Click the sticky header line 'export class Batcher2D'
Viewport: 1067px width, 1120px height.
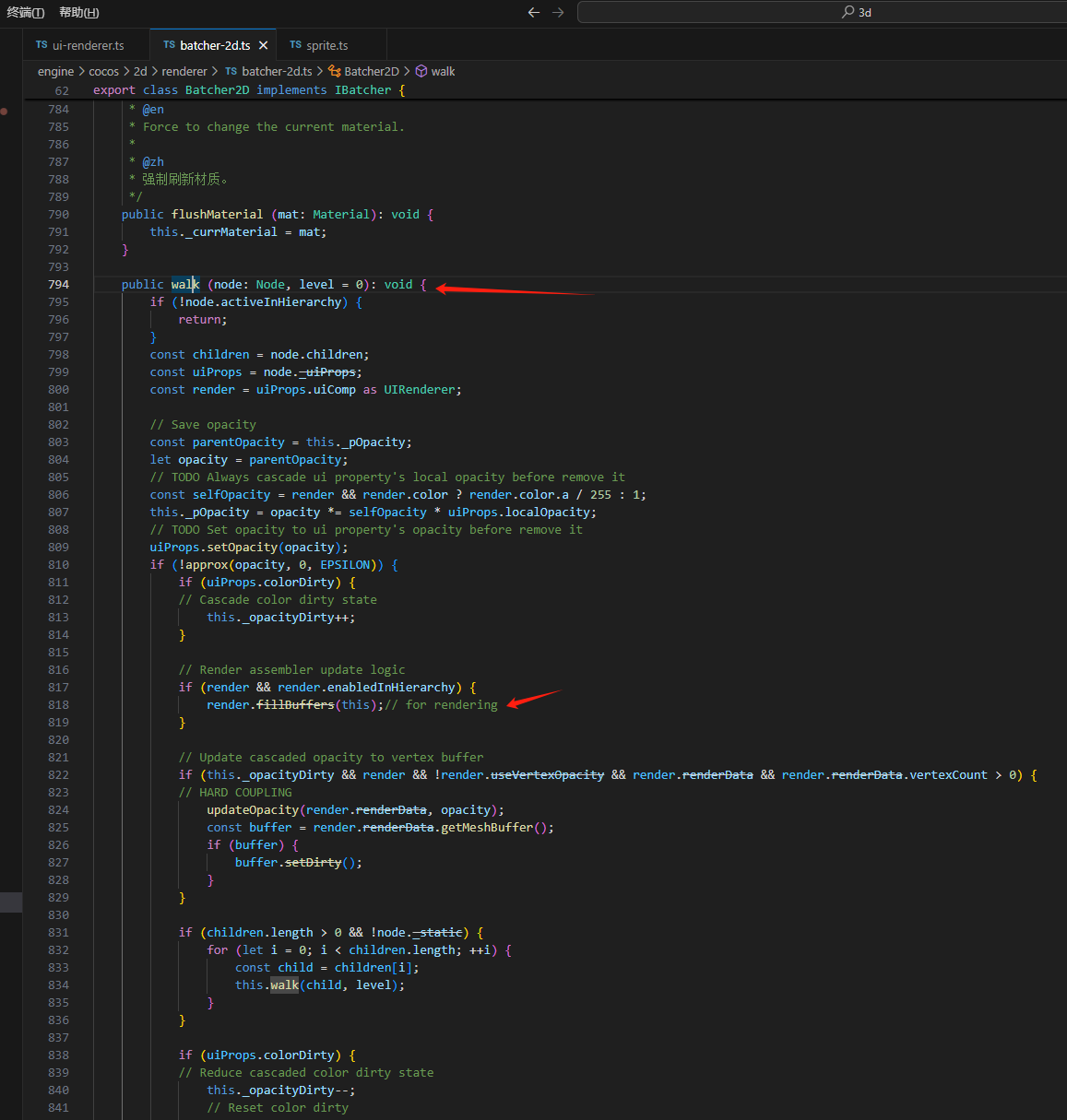249,90
